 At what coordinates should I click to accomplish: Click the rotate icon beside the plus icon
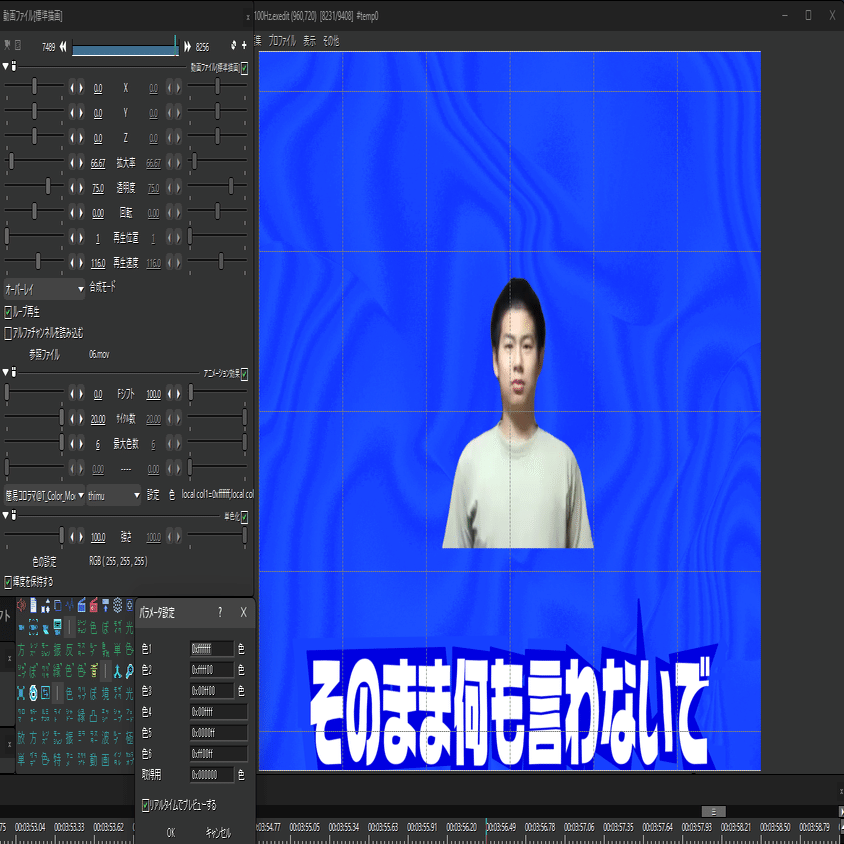(234, 46)
